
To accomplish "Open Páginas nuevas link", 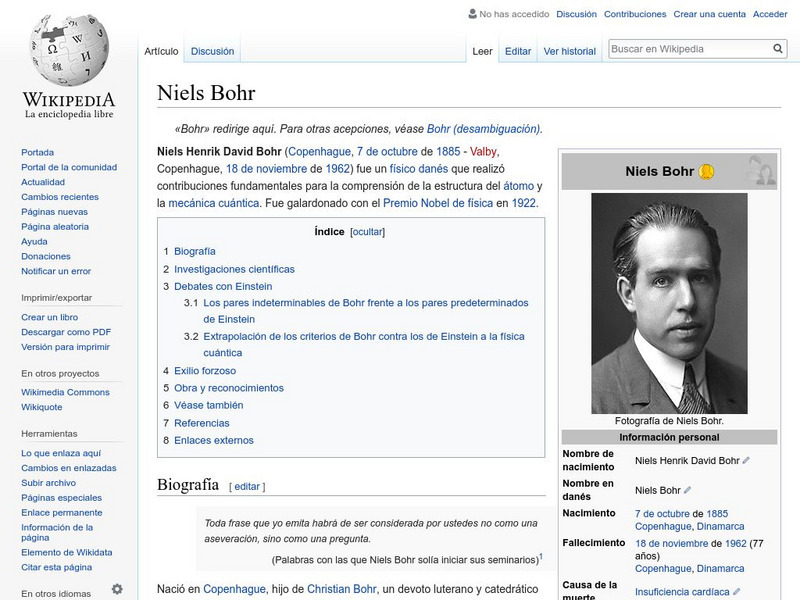I will coord(54,211).
